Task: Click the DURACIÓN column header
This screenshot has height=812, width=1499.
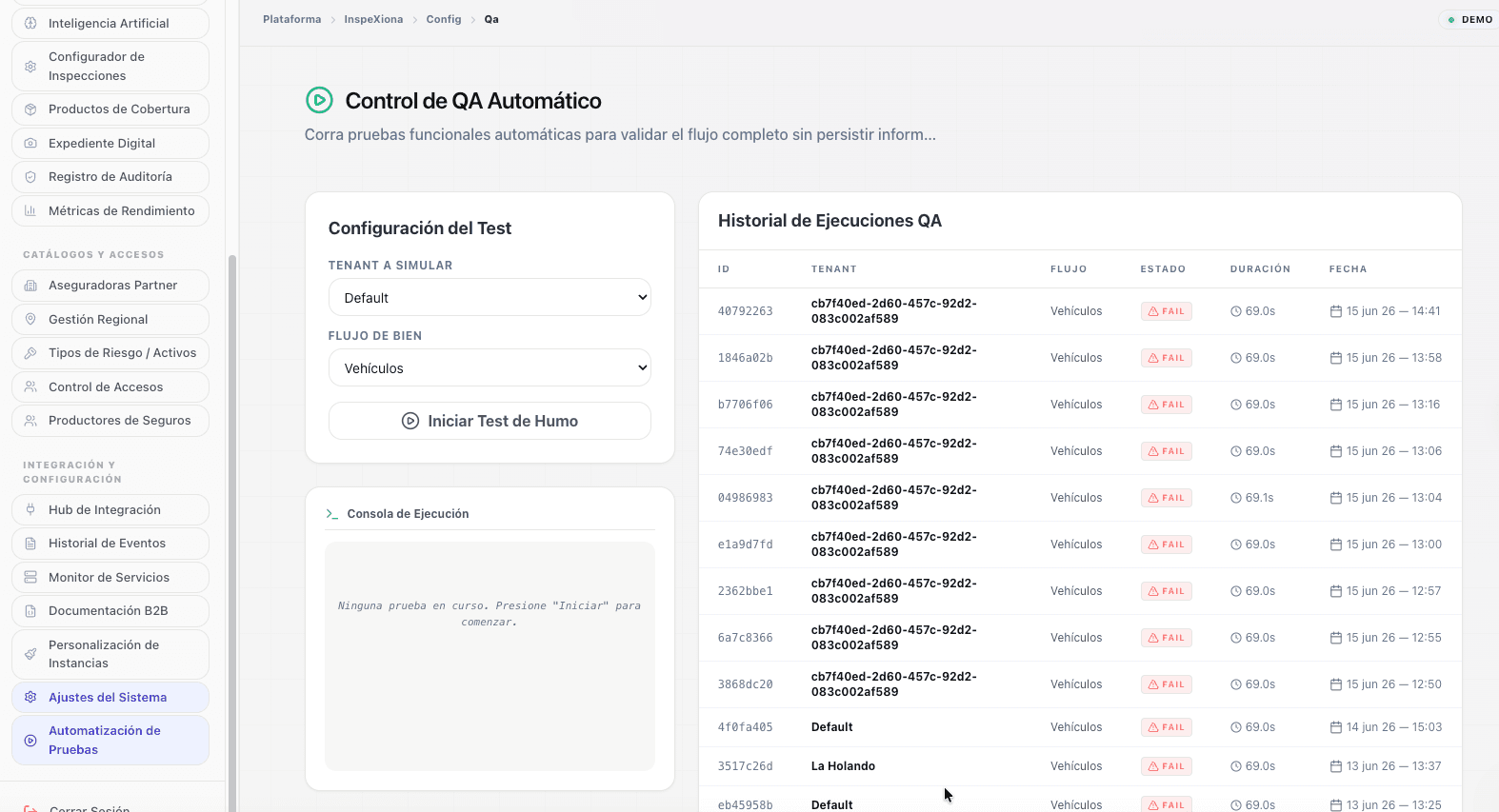Action: coord(1261,269)
